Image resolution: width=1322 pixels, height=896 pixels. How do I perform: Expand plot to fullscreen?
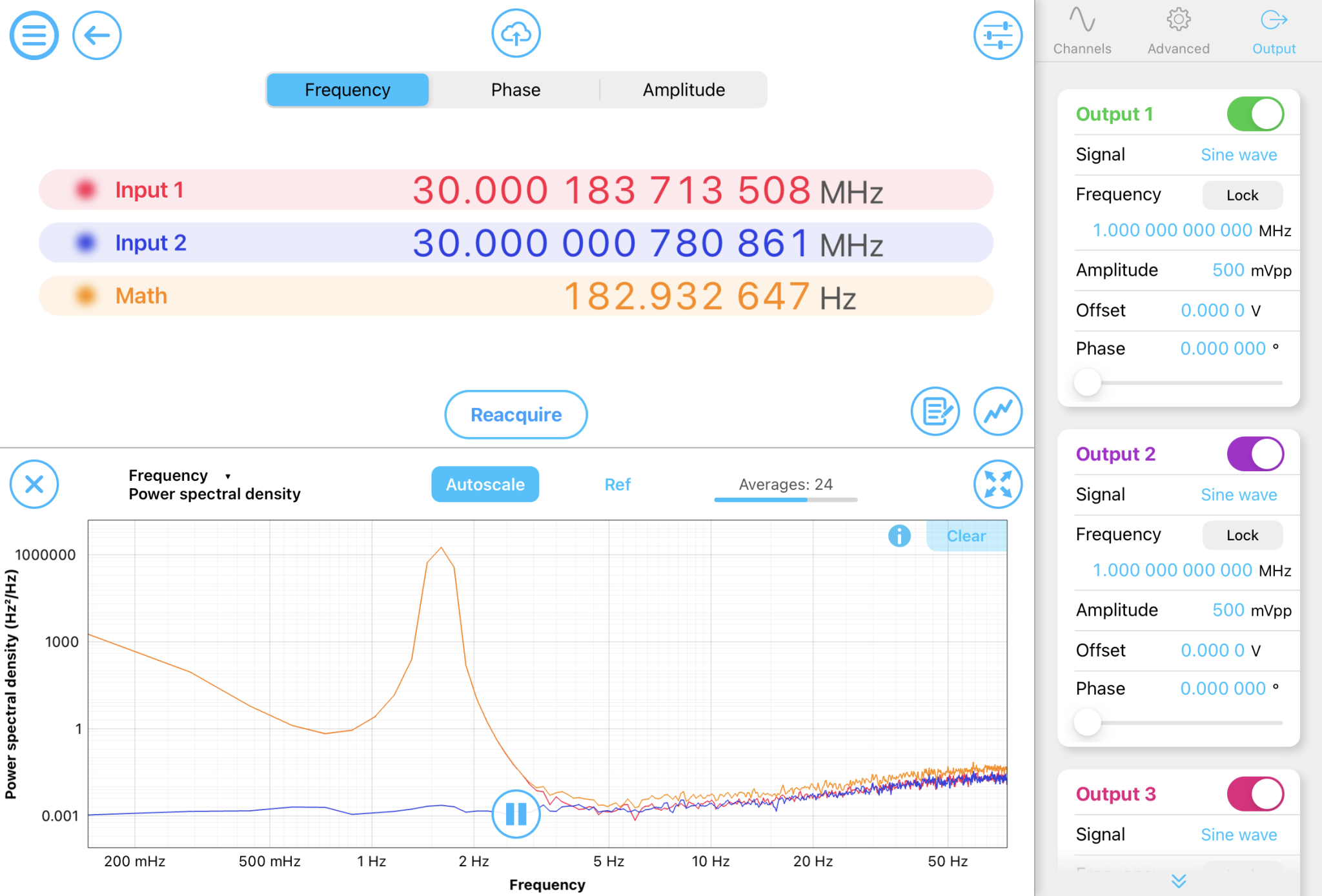(x=997, y=484)
